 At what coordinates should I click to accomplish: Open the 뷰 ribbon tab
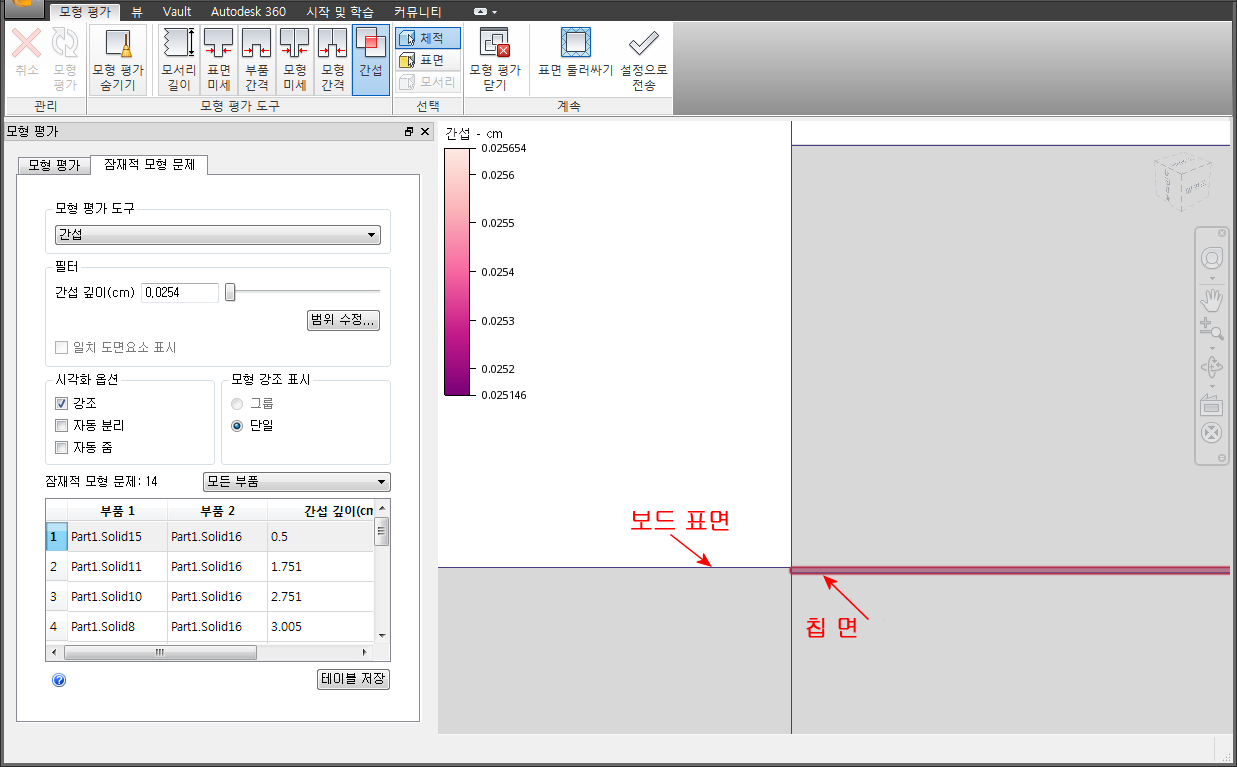(x=137, y=12)
